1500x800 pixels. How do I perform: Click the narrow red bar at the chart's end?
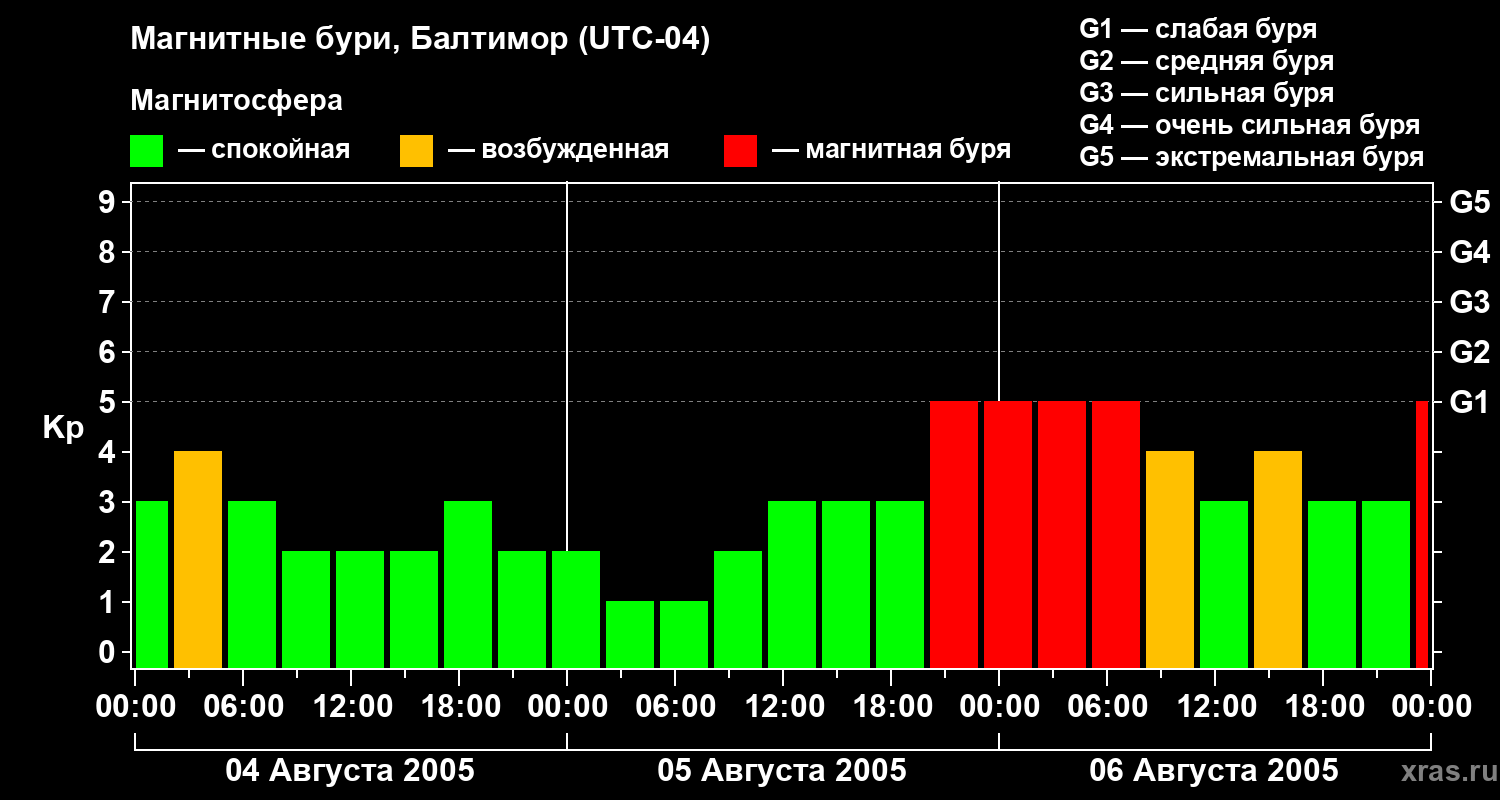tap(1422, 535)
